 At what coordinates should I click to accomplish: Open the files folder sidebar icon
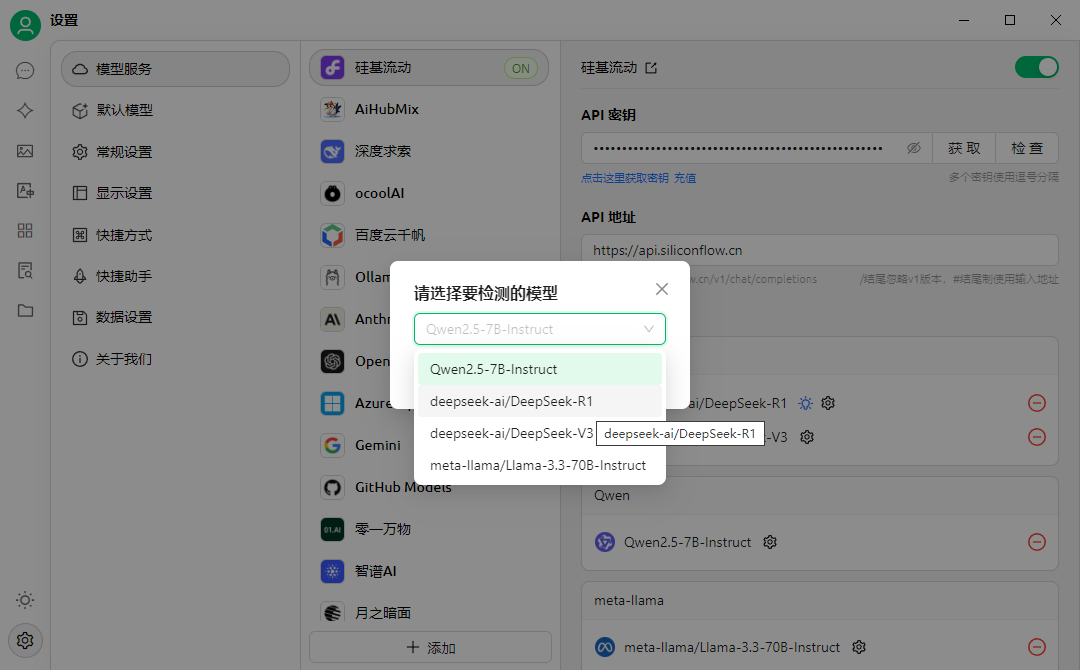click(25, 311)
